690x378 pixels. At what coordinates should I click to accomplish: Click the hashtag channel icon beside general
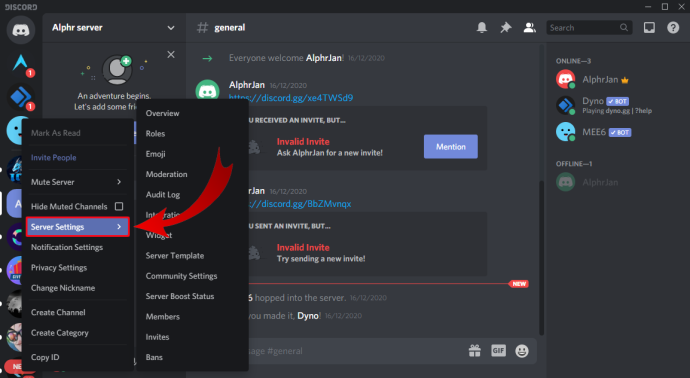click(x=202, y=28)
